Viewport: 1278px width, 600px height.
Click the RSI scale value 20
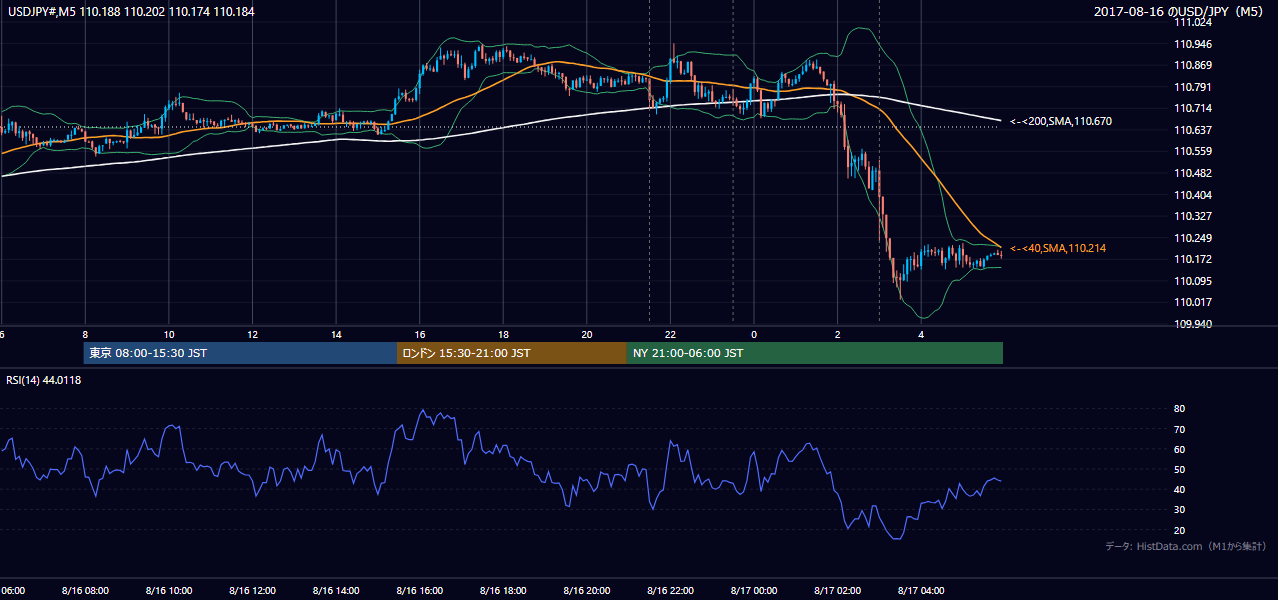1179,530
